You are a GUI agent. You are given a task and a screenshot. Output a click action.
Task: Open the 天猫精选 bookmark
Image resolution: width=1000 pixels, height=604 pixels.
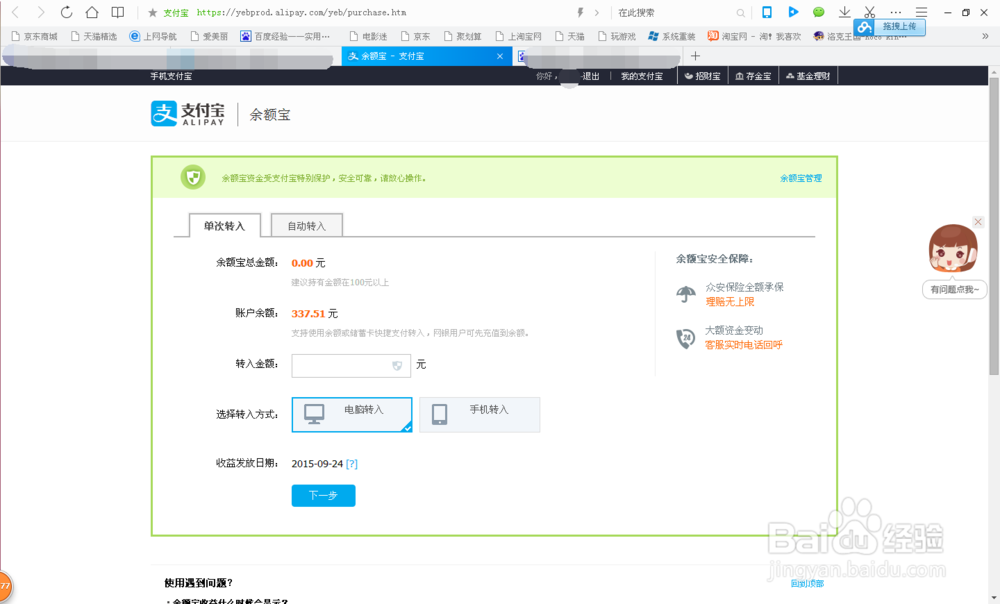click(x=94, y=36)
